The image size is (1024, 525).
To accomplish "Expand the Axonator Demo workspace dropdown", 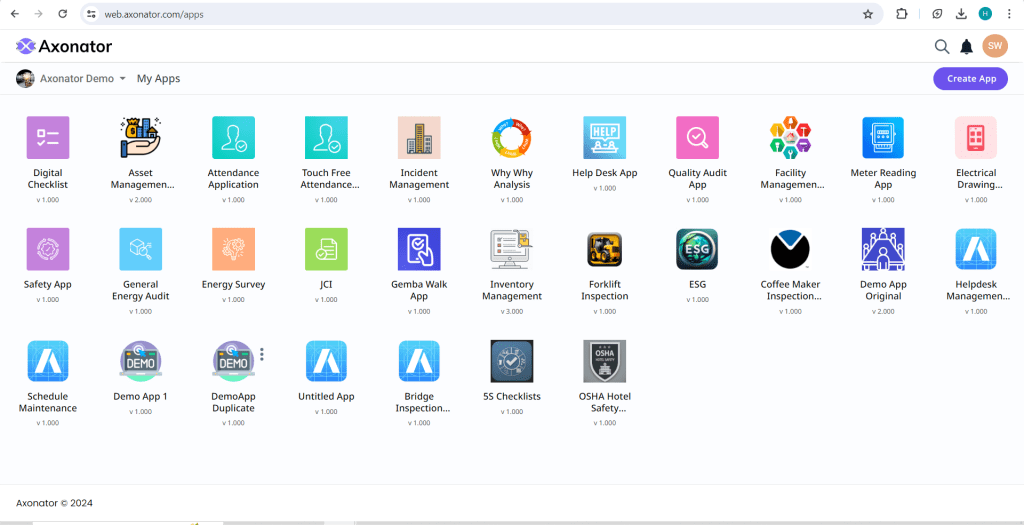I will click(x=122, y=79).
